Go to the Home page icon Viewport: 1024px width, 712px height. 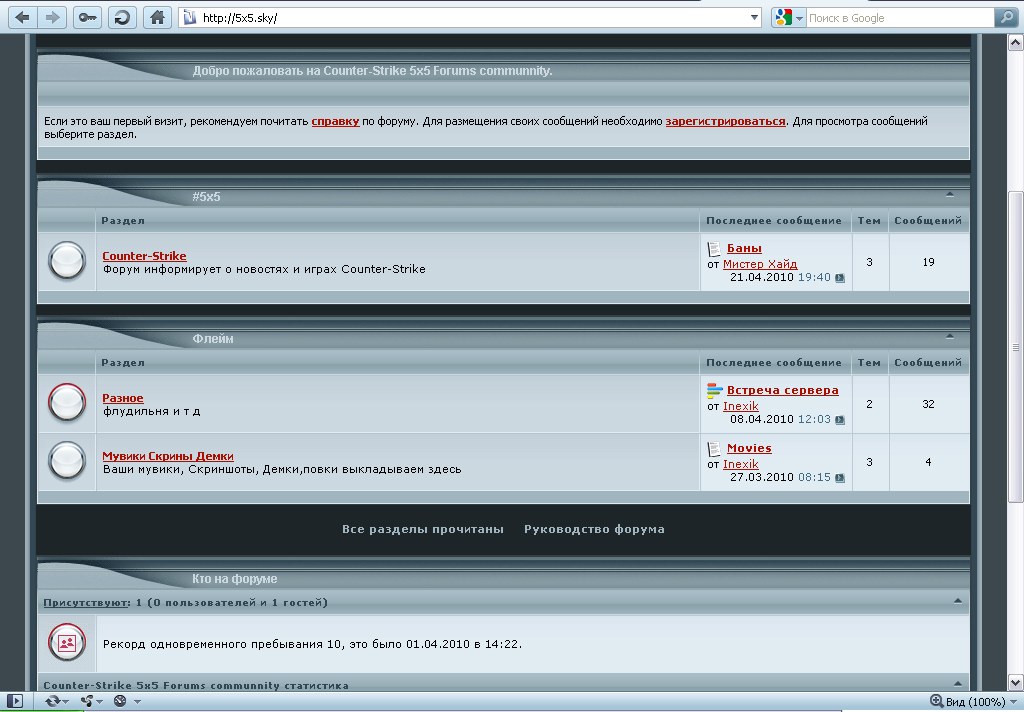pos(156,18)
